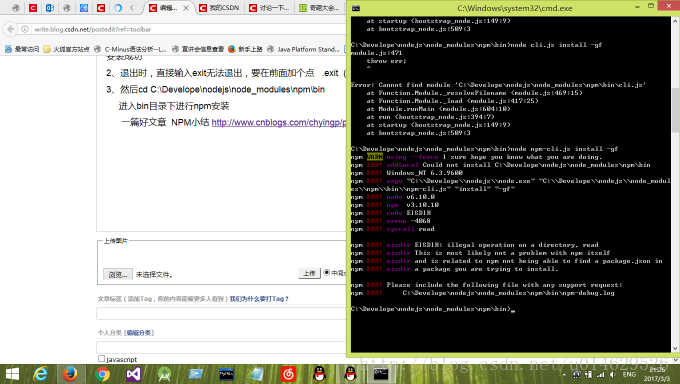Click the Windows Start button
Viewport: 680px width, 384px height.
[x=12, y=374]
